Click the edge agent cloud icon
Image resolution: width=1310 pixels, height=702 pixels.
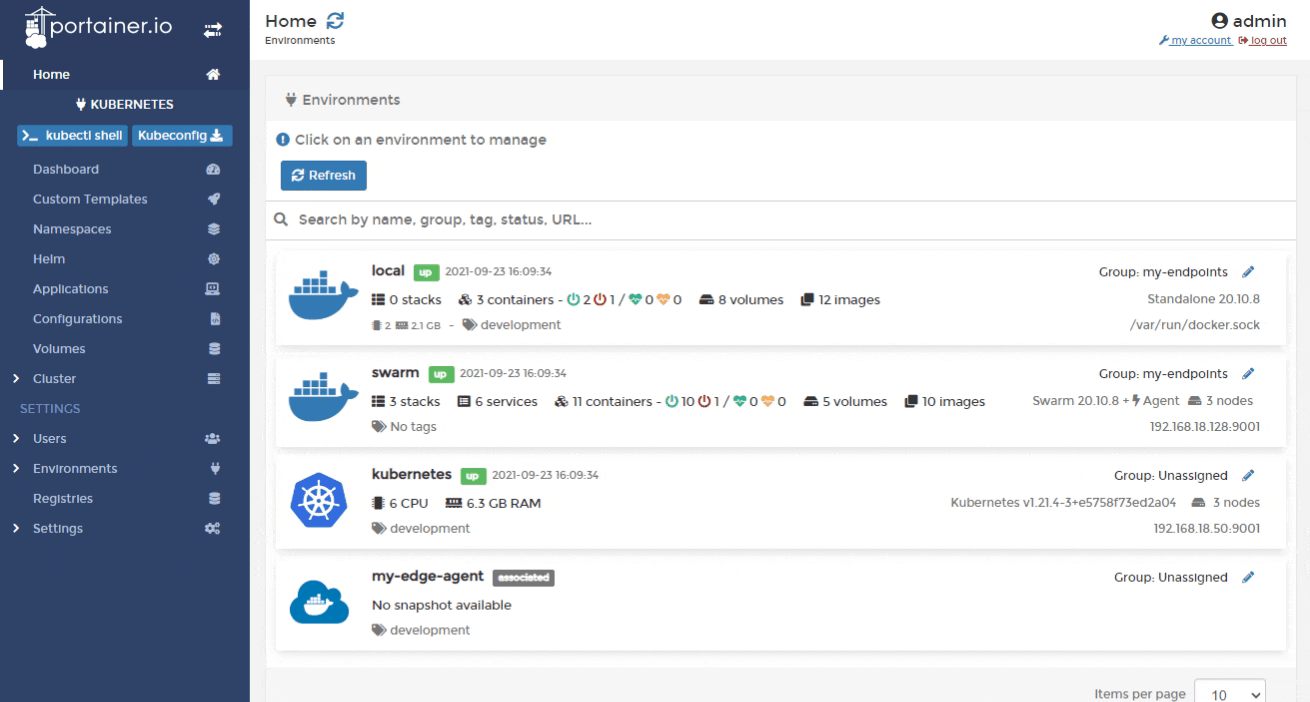(315, 603)
